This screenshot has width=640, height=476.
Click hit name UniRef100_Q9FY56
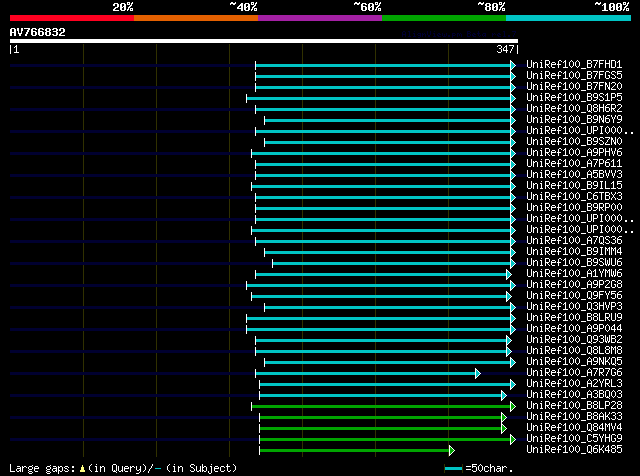click(x=574, y=296)
